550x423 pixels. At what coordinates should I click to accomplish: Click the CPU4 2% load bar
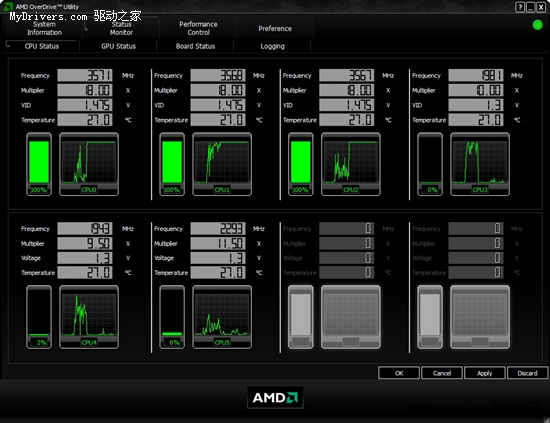[39, 317]
